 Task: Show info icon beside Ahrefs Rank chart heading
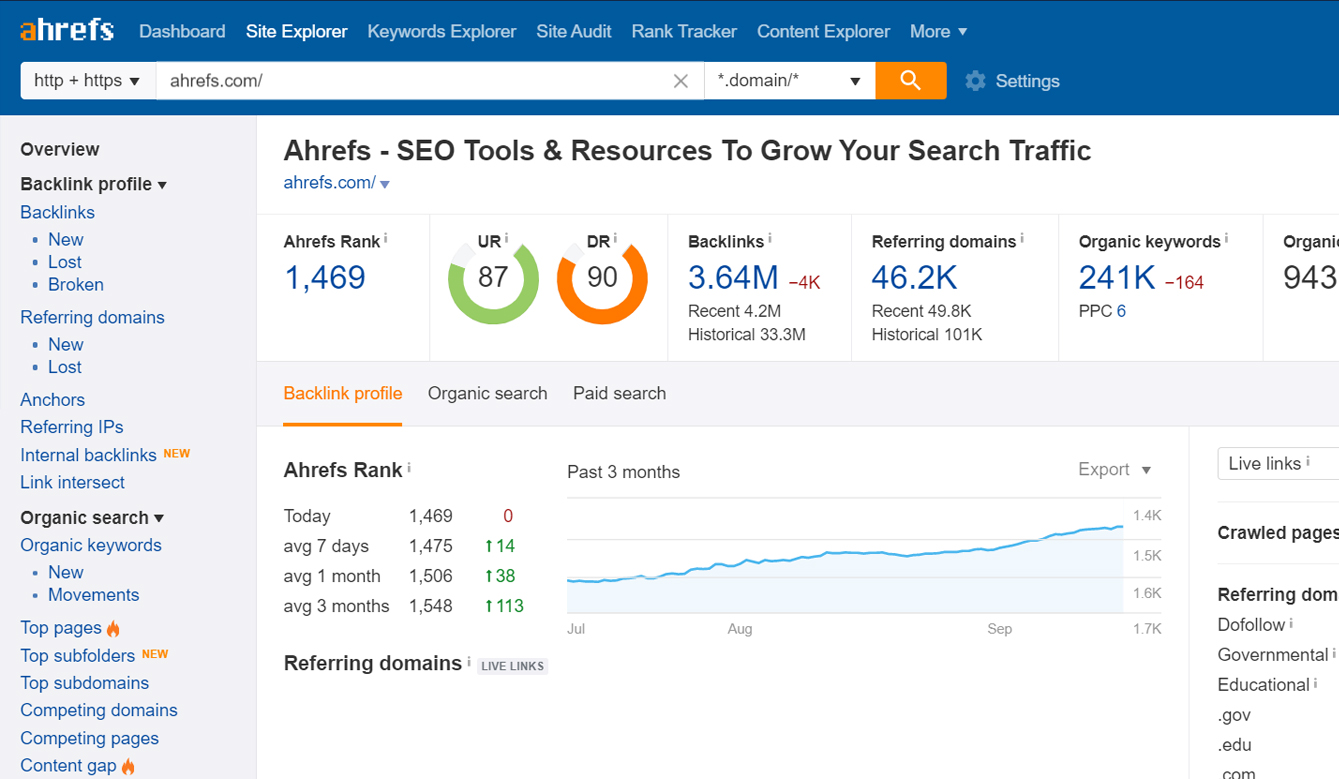point(409,468)
